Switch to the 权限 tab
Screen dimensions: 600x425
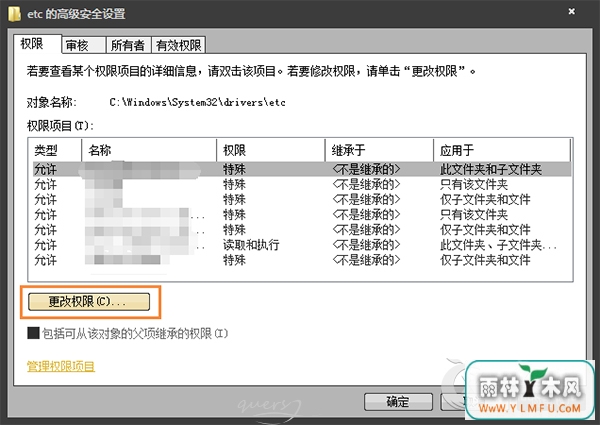coord(37,44)
